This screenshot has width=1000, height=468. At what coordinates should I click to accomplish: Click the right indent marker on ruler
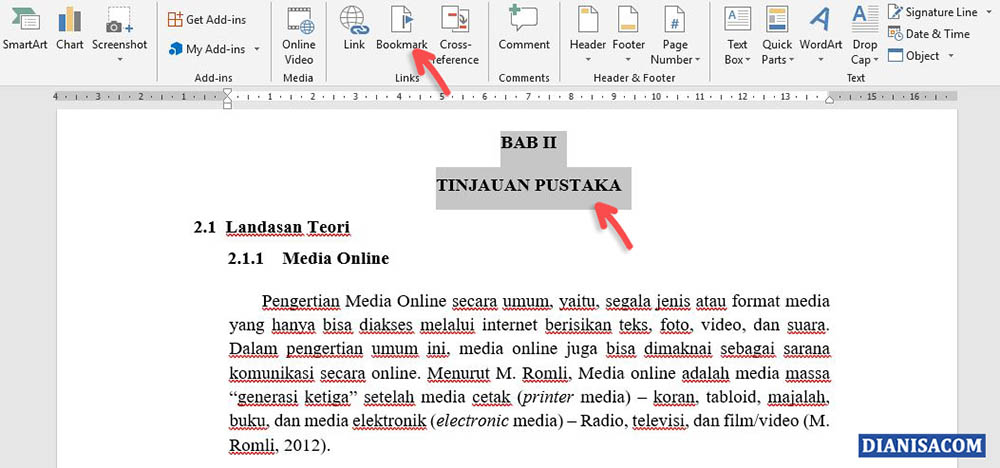830,99
